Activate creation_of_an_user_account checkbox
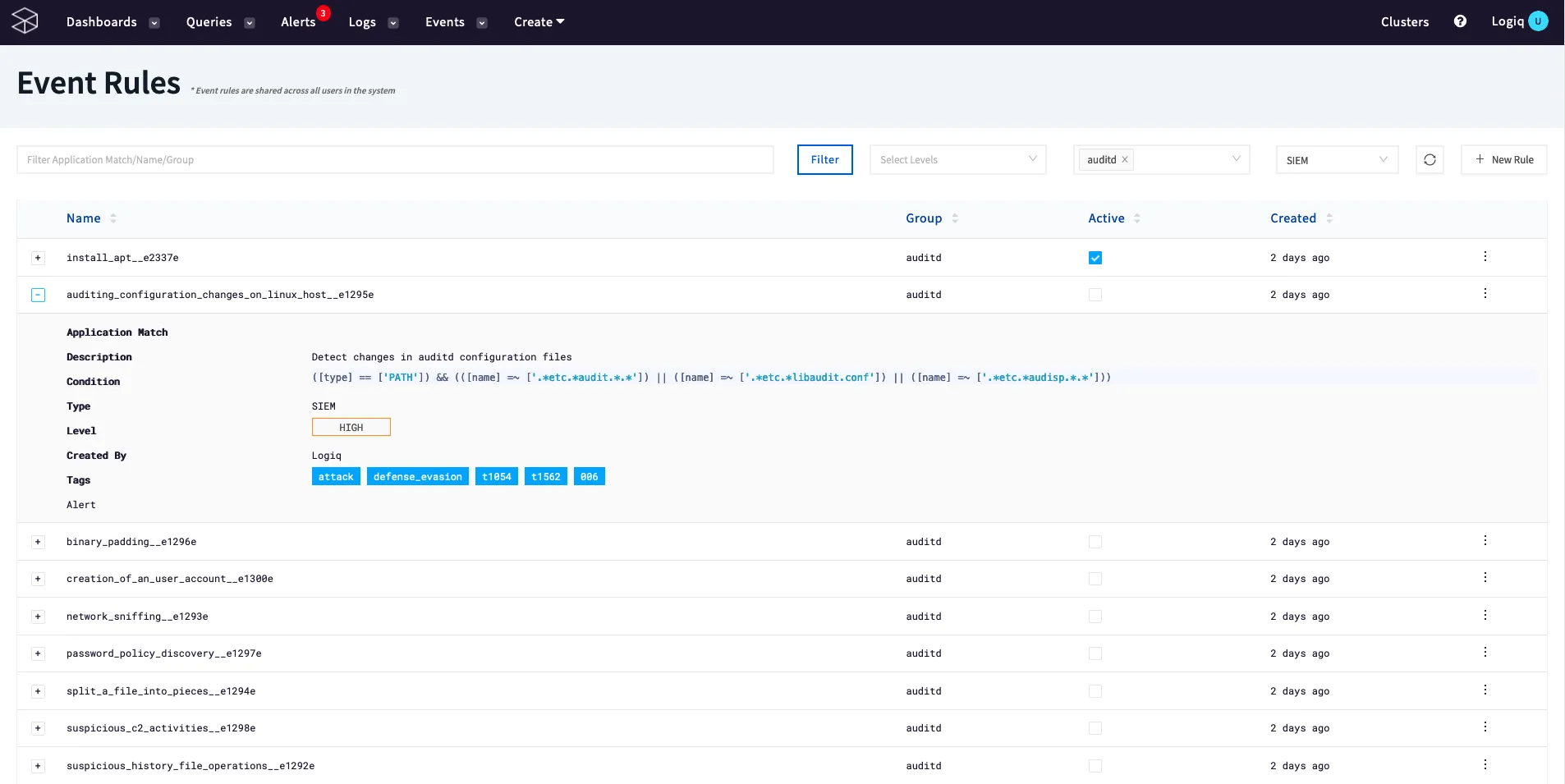 [x=1095, y=579]
